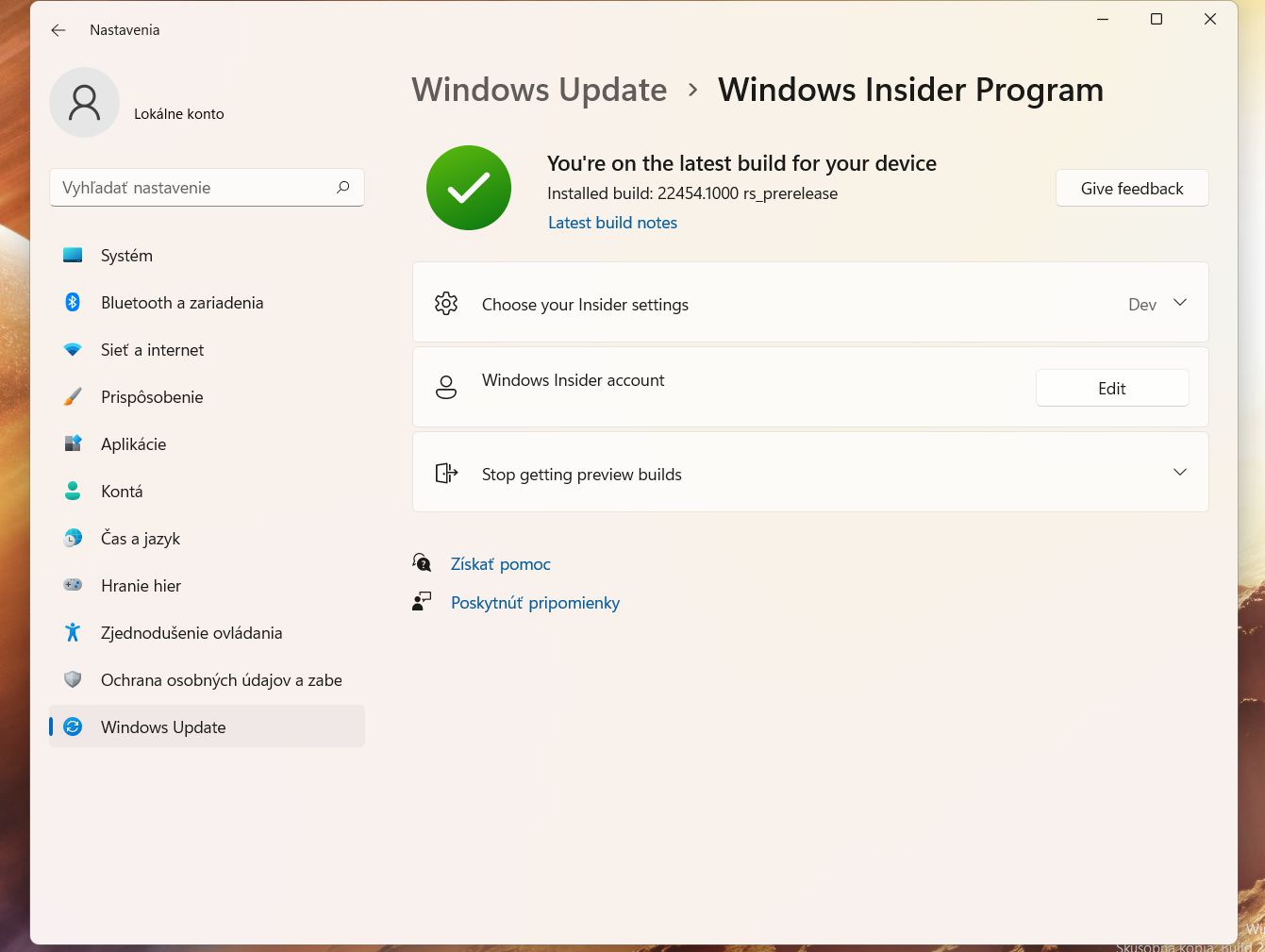Screen dimensions: 1265x952
Task: Click the accessibility figure icon
Action: coord(73,632)
